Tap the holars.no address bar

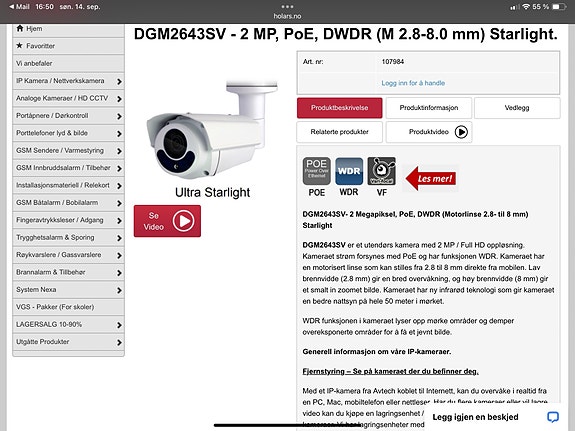(287, 16)
